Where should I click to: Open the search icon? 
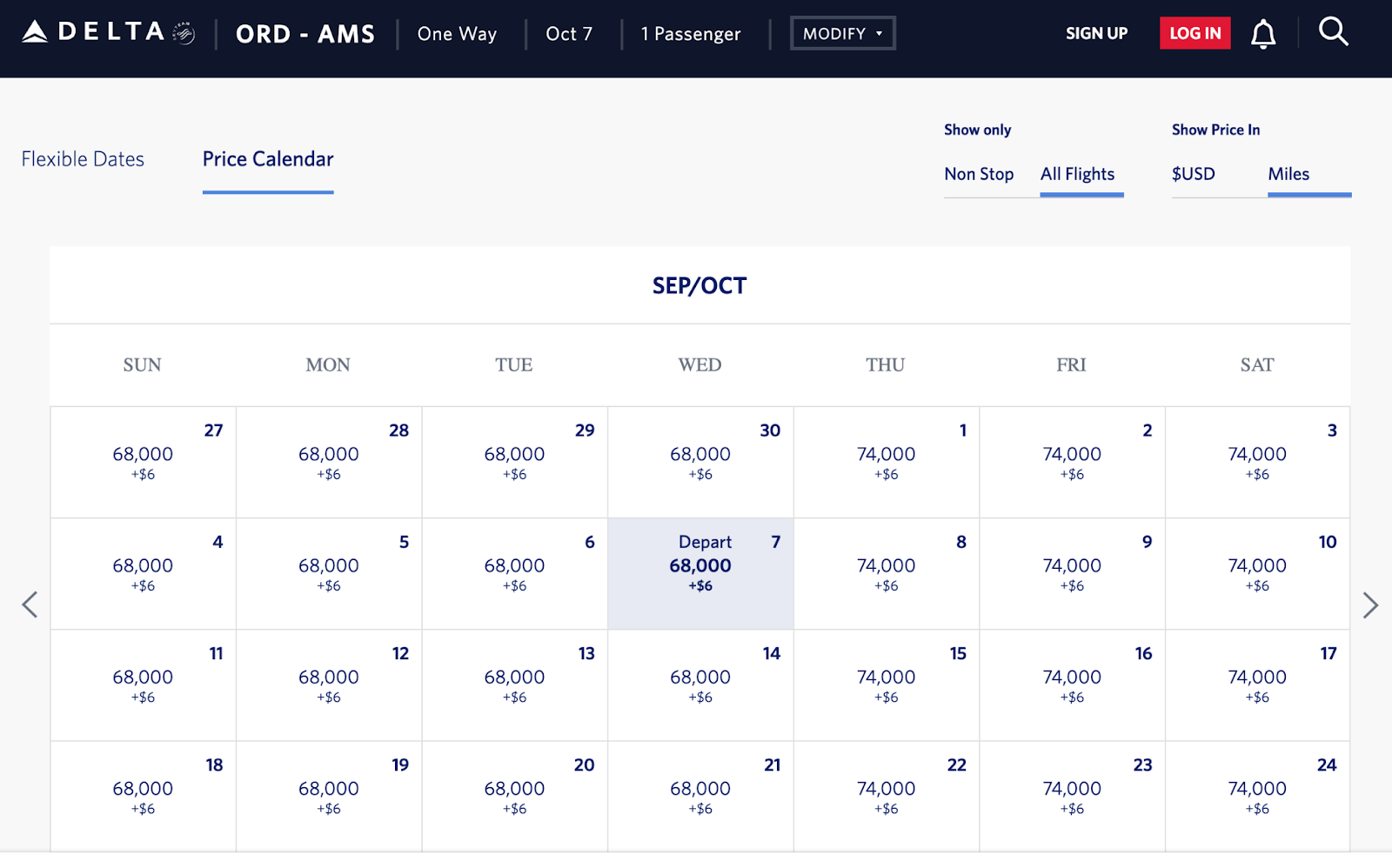[1333, 32]
